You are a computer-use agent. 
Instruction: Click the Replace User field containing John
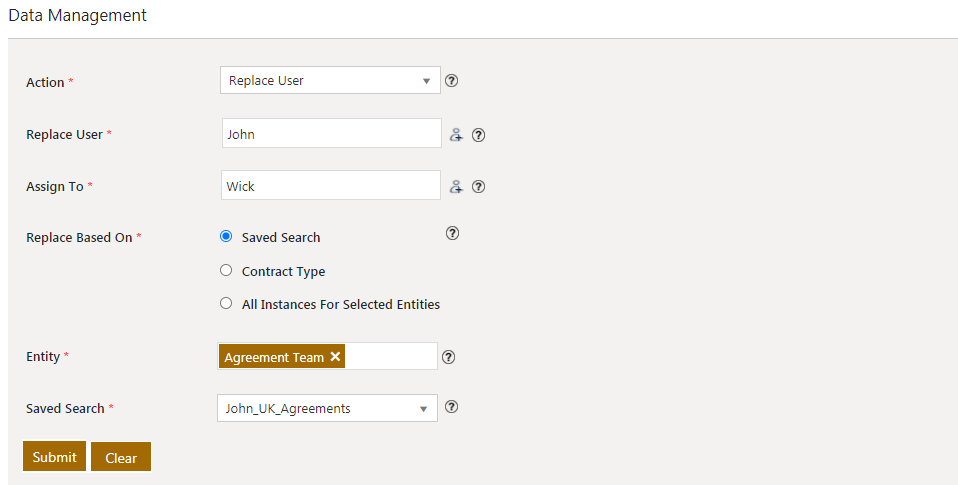click(x=331, y=134)
